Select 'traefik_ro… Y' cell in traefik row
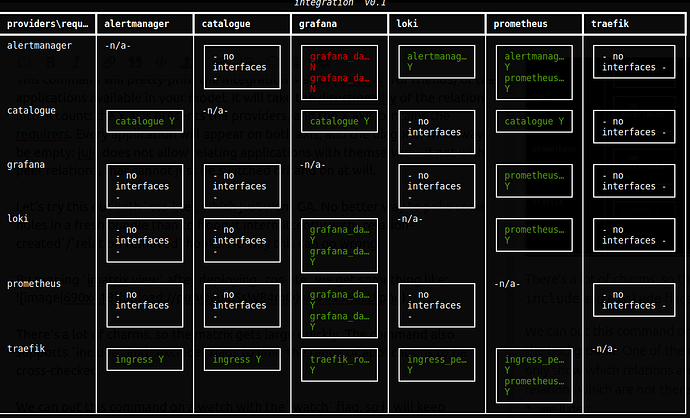The width and height of the screenshot is (690, 418). (339, 365)
